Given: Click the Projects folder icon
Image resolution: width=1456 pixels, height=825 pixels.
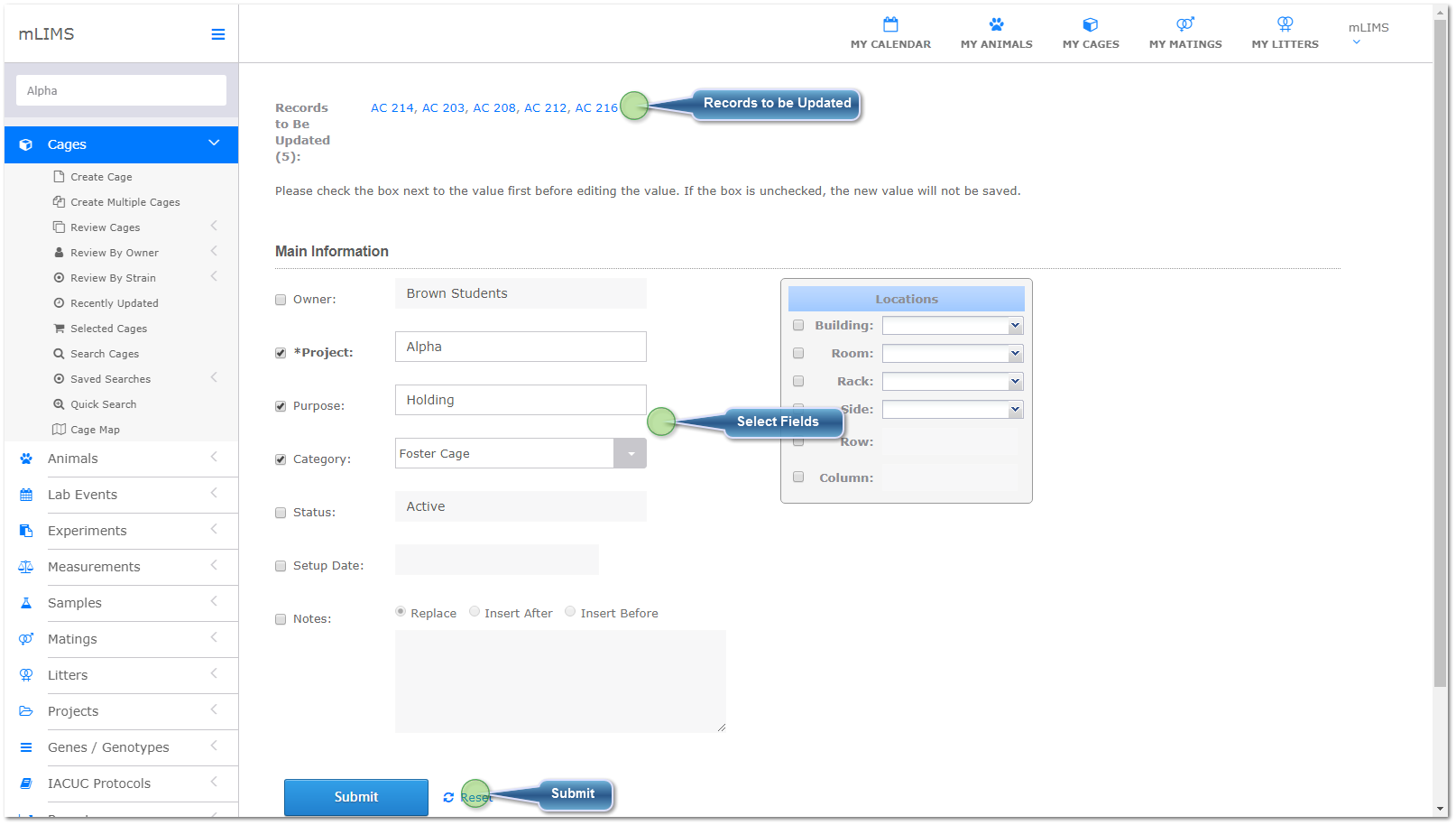Looking at the screenshot, I should [x=26, y=711].
